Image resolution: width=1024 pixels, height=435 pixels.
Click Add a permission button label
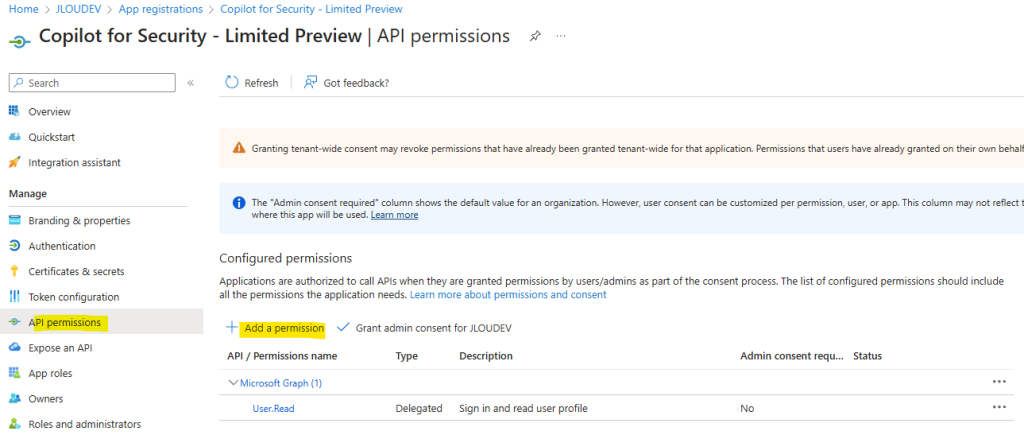(284, 328)
